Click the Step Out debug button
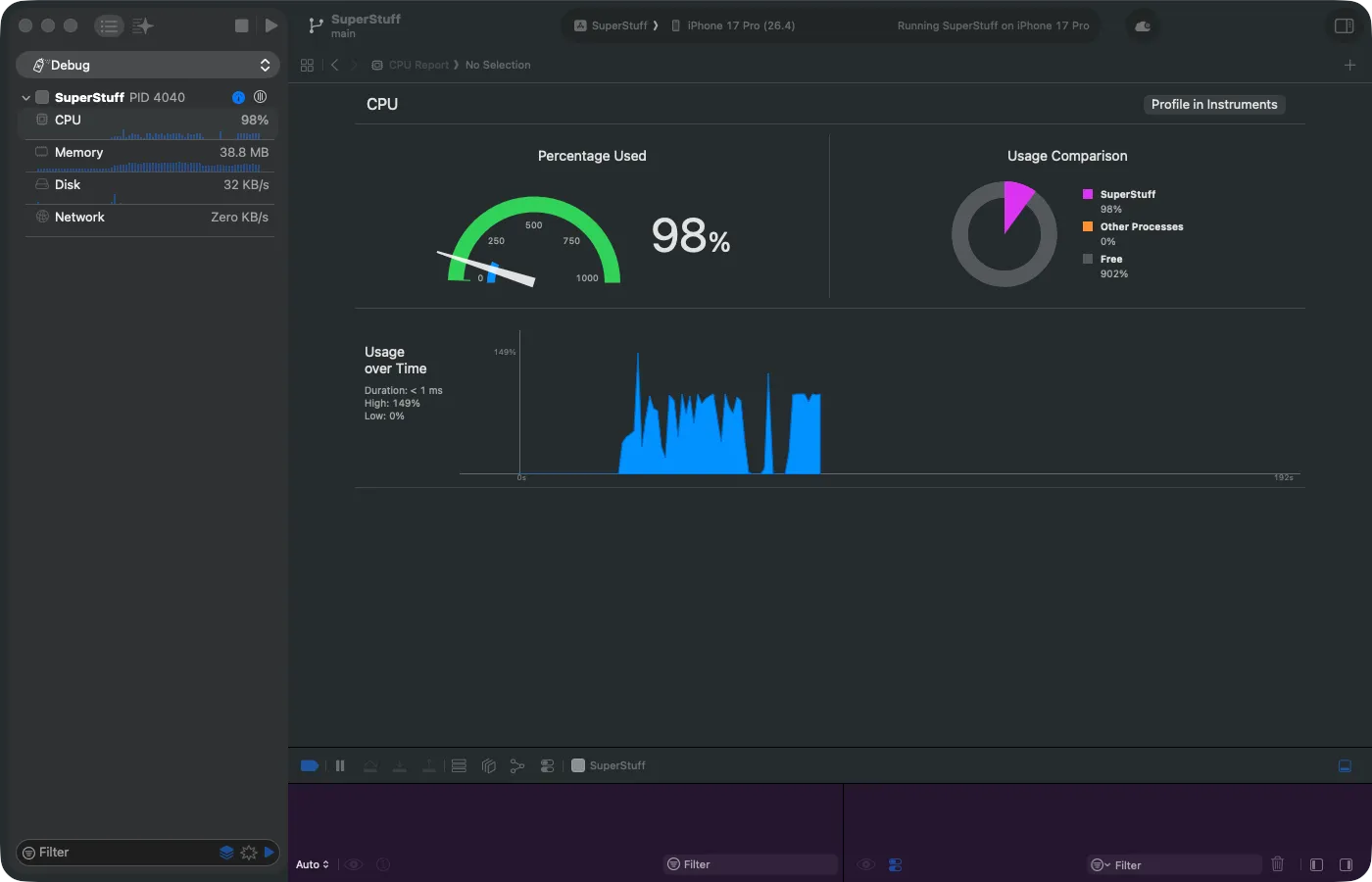Viewport: 1372px width, 882px height. coord(429,766)
